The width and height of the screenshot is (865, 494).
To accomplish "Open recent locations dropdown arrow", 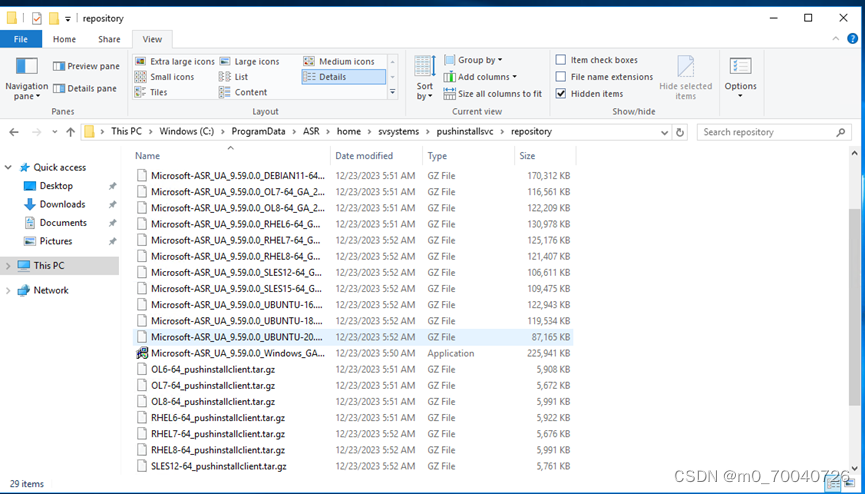I will pos(55,132).
